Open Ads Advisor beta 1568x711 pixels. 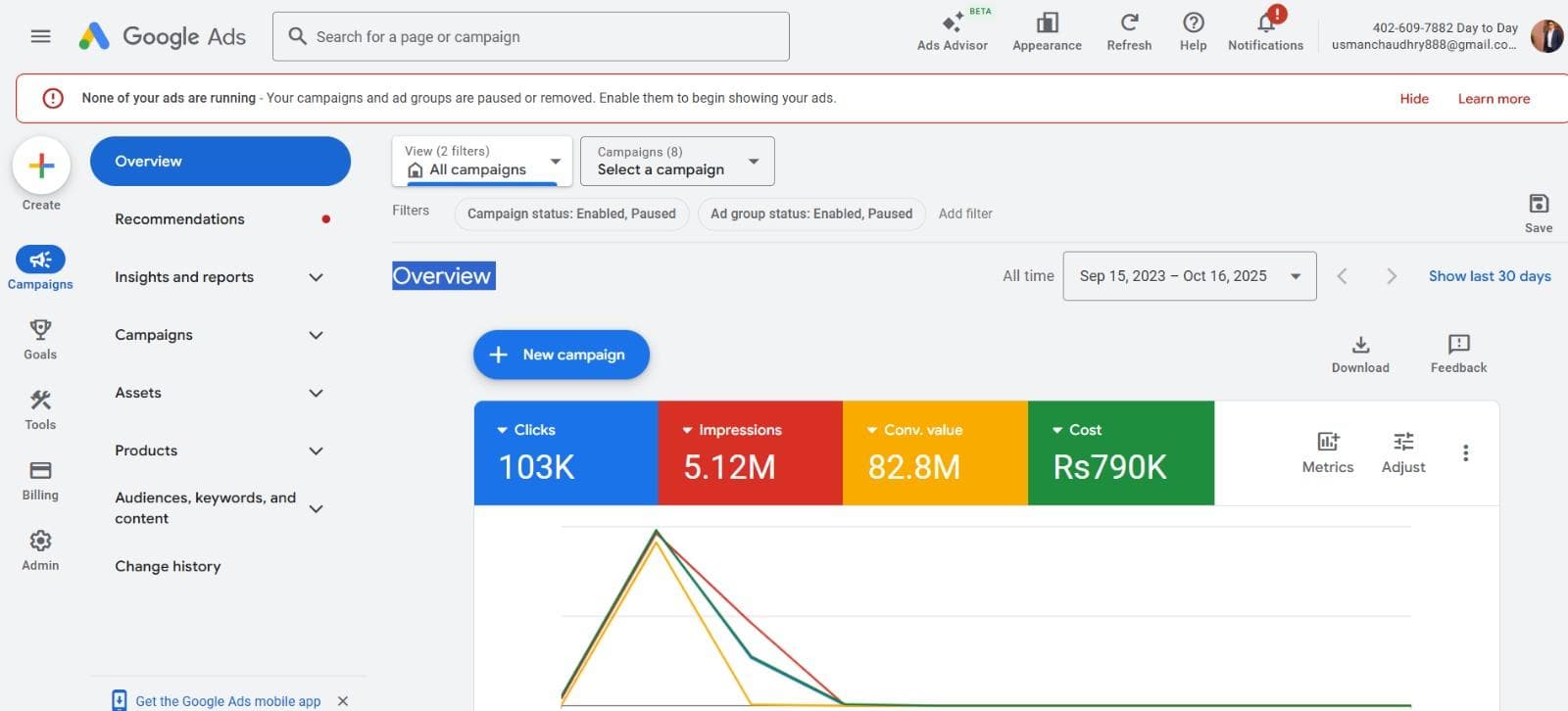tap(953, 31)
